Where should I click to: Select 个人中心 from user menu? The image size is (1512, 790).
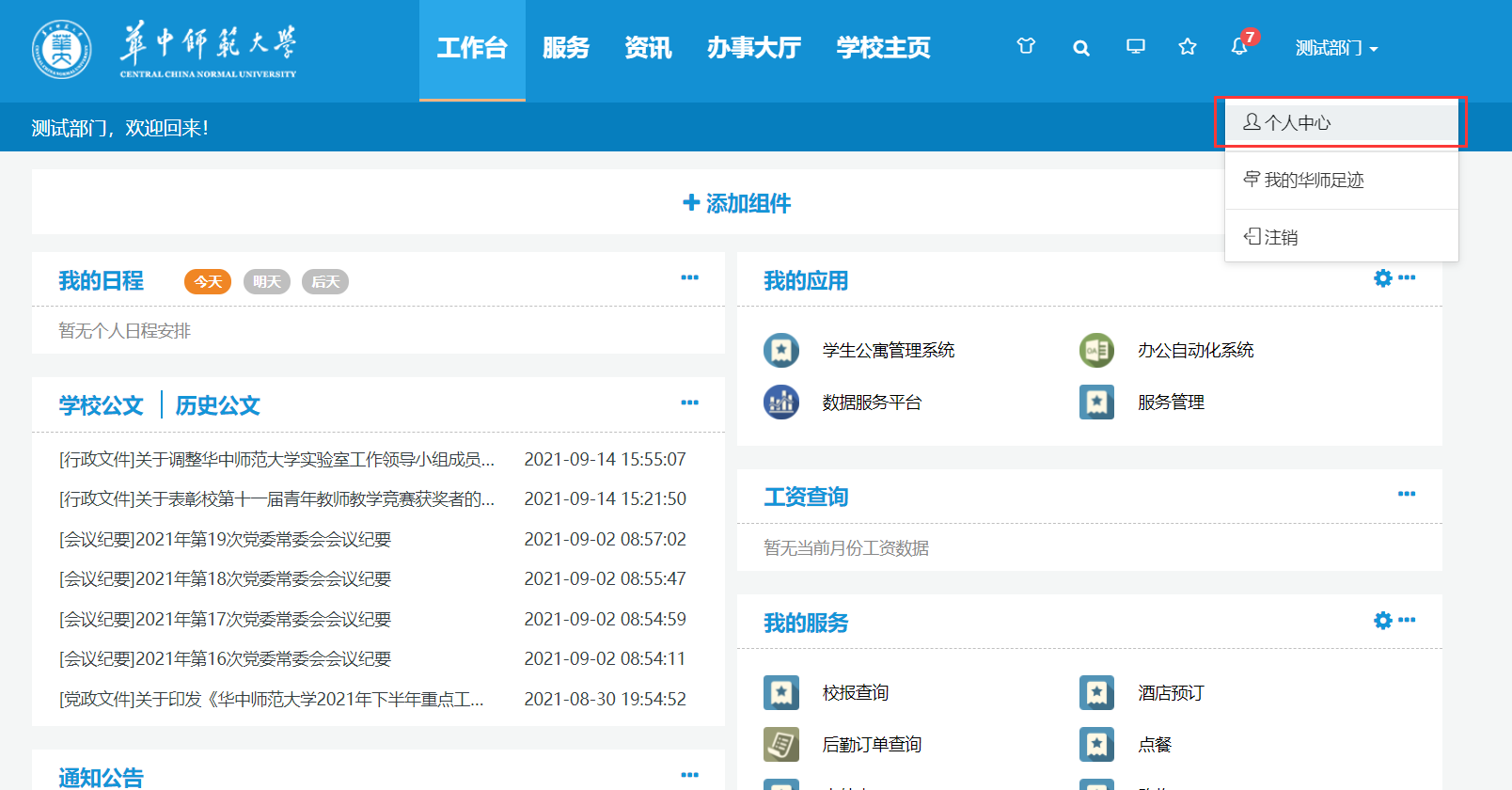[x=1298, y=123]
